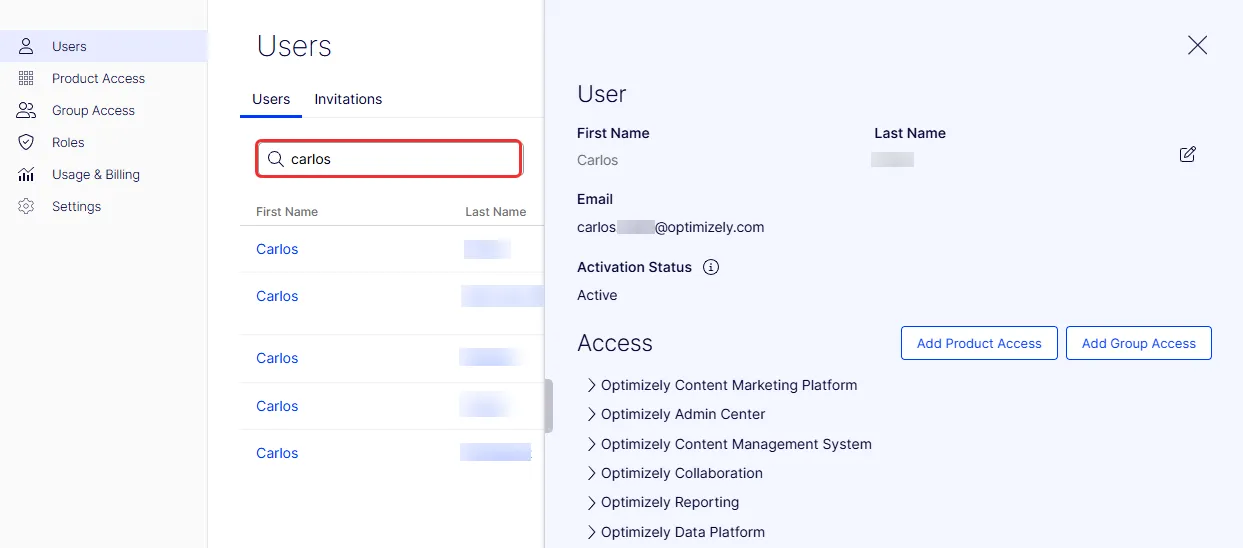Image resolution: width=1243 pixels, height=548 pixels.
Task: Click the Active status text
Action: point(597,295)
